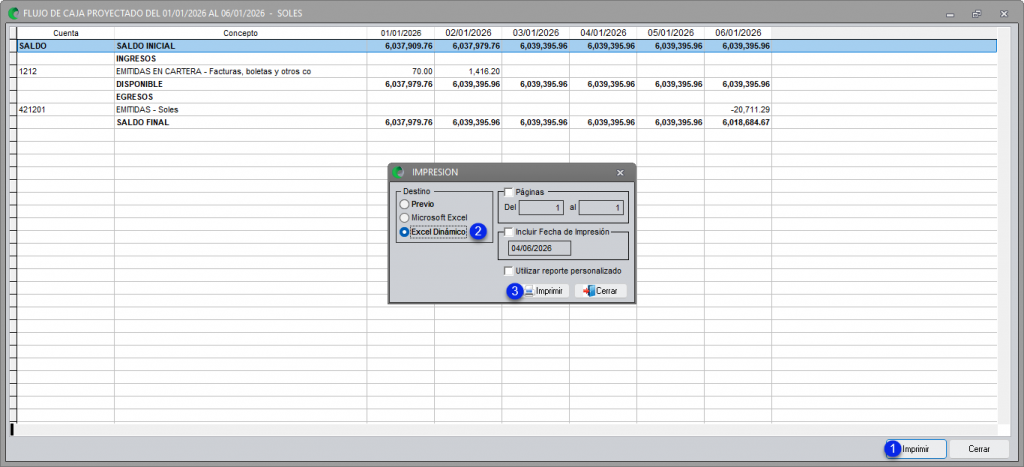
Task: Click the INGRESOS row label
Action: coord(135,59)
